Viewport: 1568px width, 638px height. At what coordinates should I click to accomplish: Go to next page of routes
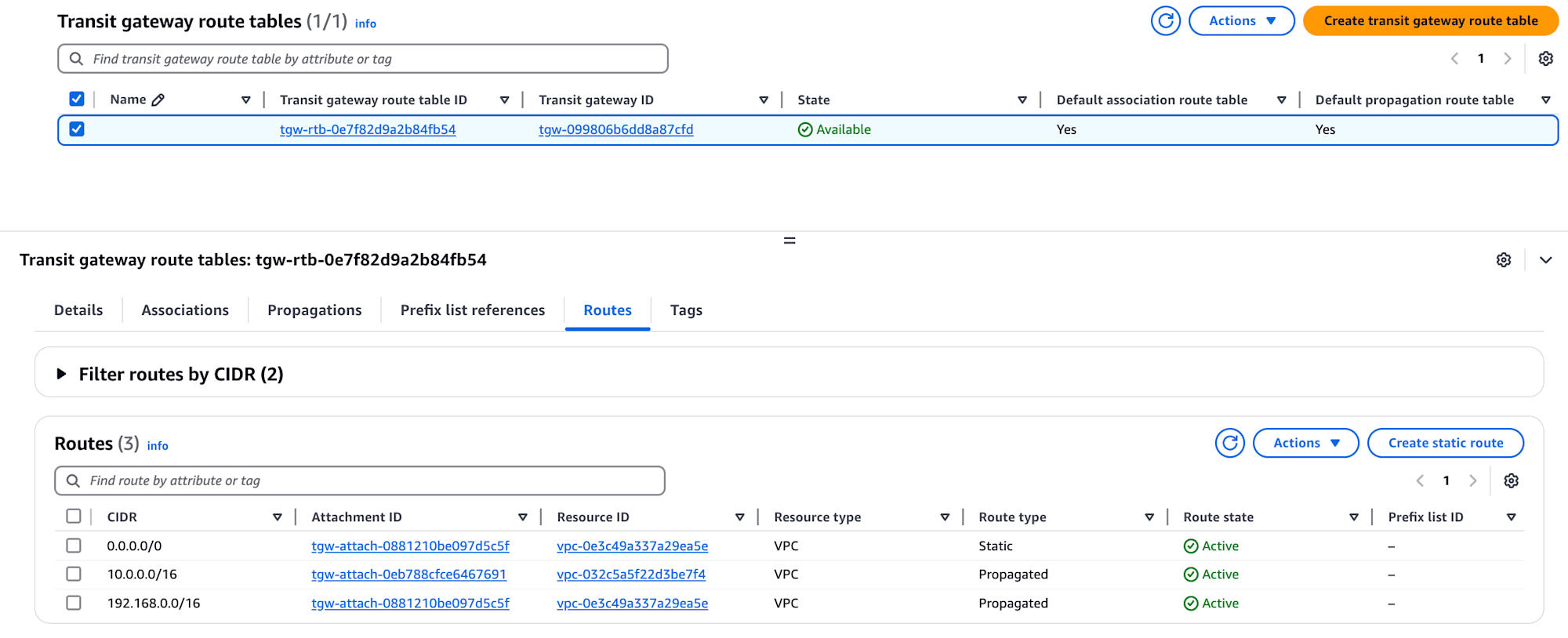[1473, 480]
